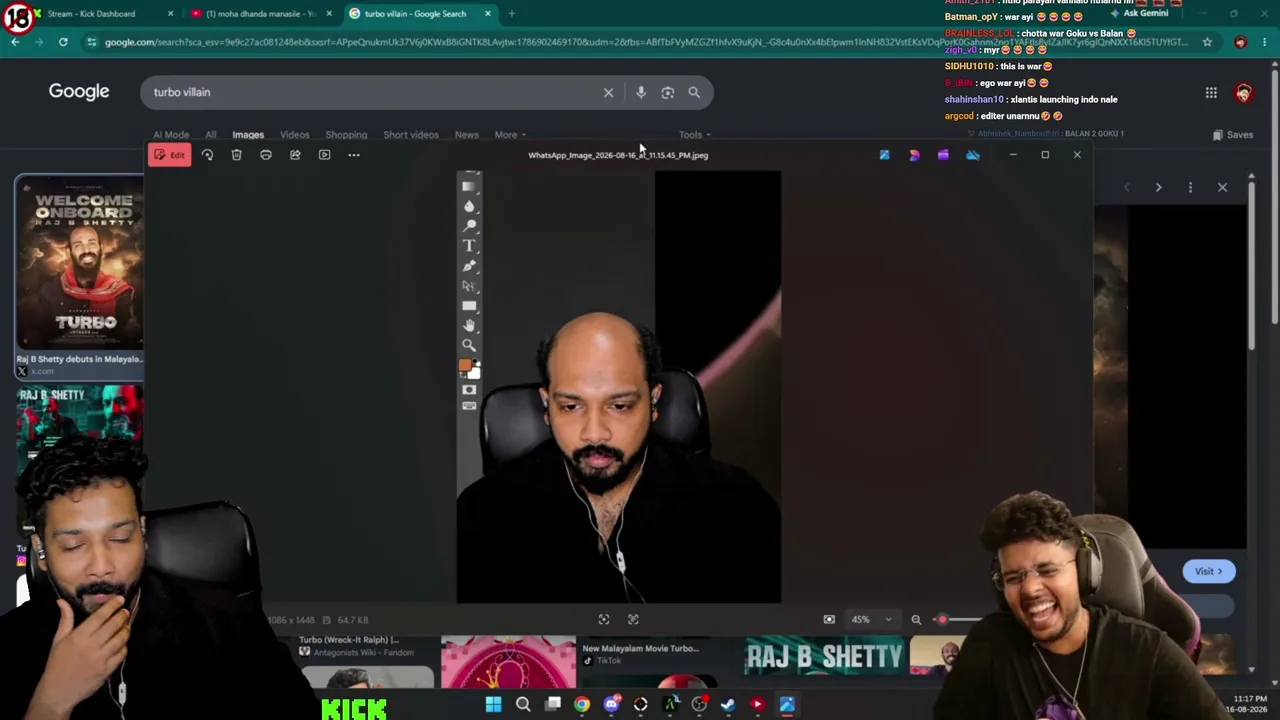
Task: Open Task View on the taskbar
Action: coord(553,705)
